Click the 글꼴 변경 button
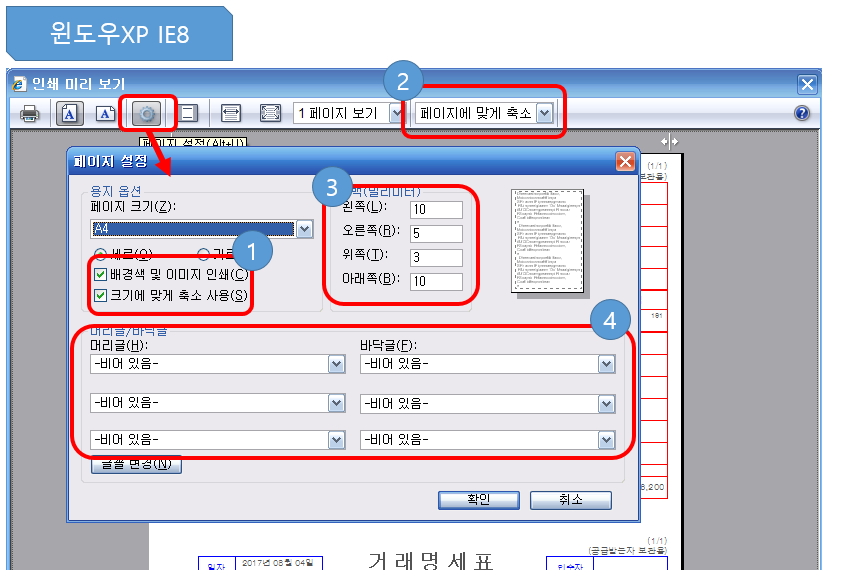This screenshot has width=850, height=582. (136, 465)
